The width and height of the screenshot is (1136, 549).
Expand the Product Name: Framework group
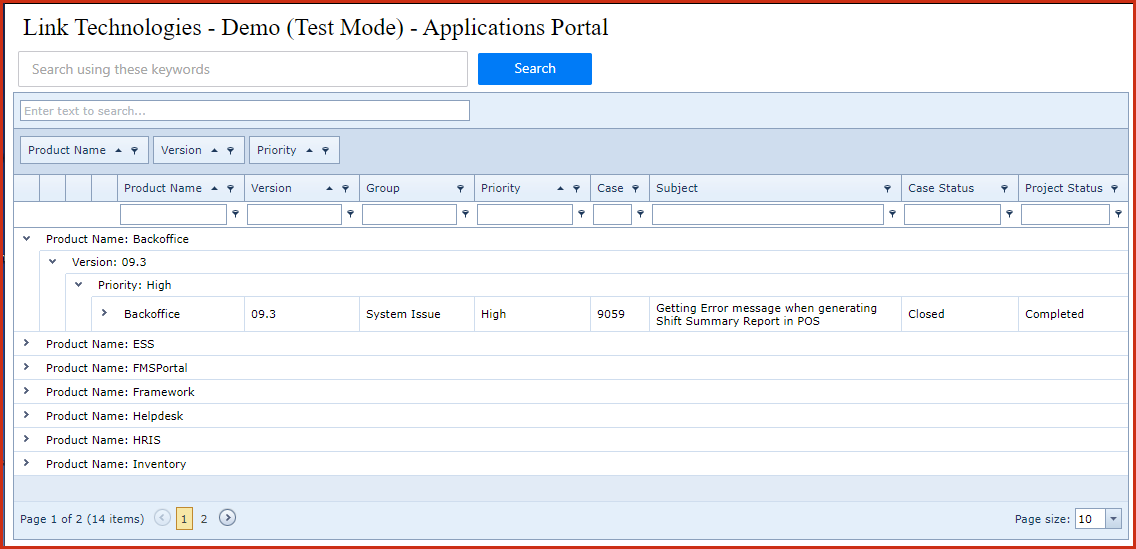pyautogui.click(x=27, y=391)
